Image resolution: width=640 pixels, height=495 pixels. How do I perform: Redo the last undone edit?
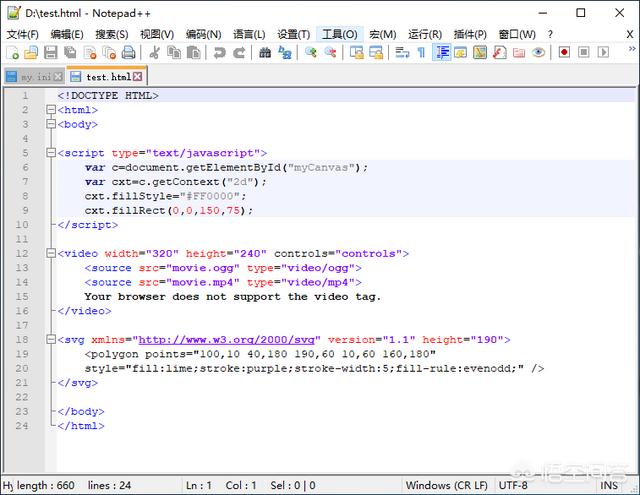pyautogui.click(x=239, y=53)
